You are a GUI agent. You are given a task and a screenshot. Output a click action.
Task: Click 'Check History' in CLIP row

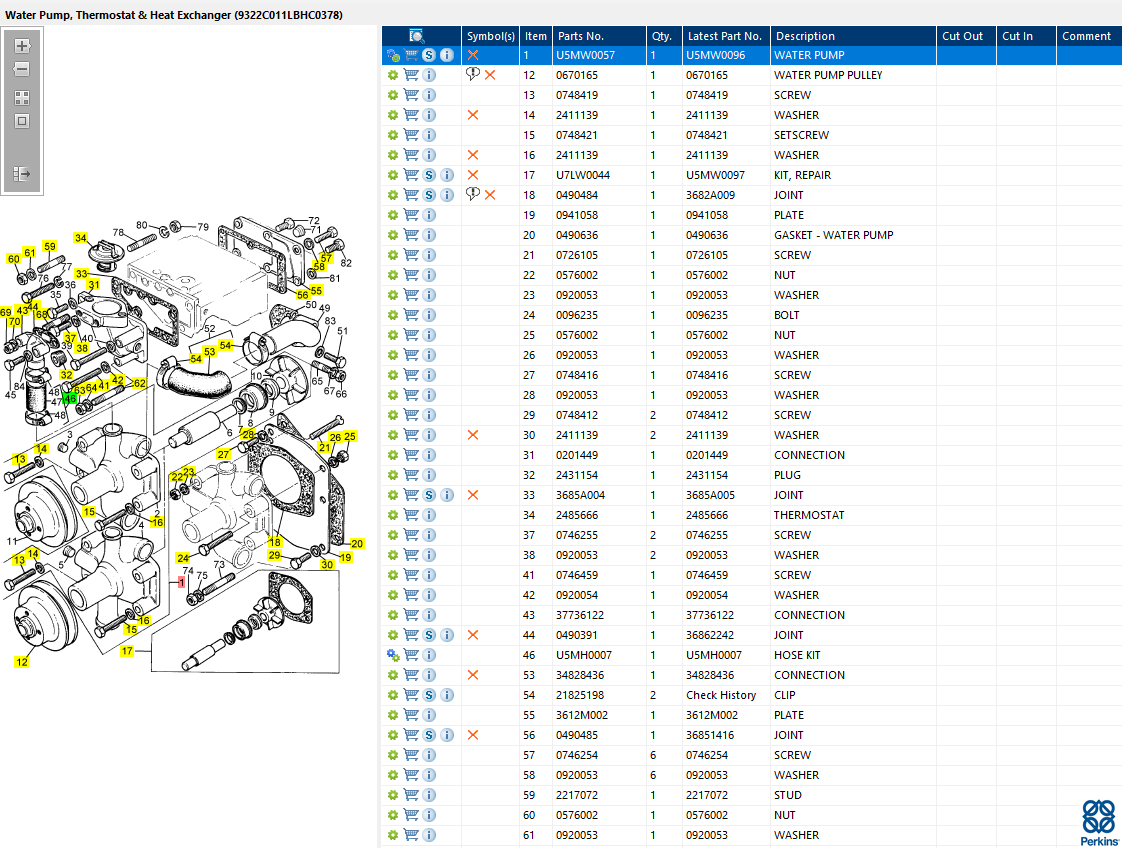click(721, 696)
